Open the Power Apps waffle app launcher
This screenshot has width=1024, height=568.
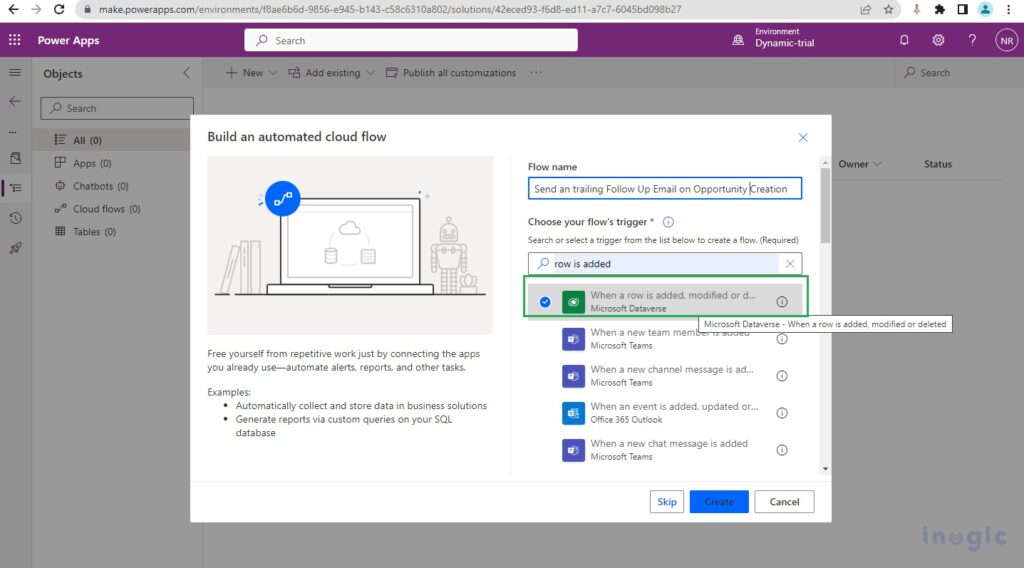15,40
